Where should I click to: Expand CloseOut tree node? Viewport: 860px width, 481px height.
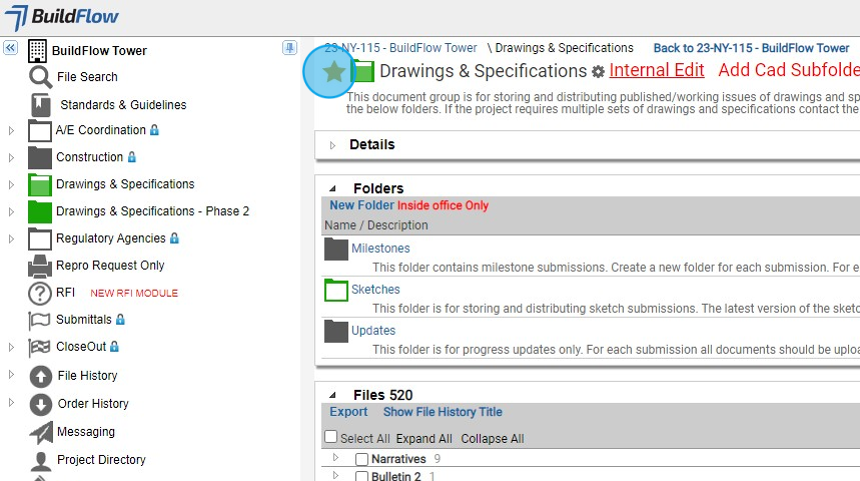pos(11,347)
